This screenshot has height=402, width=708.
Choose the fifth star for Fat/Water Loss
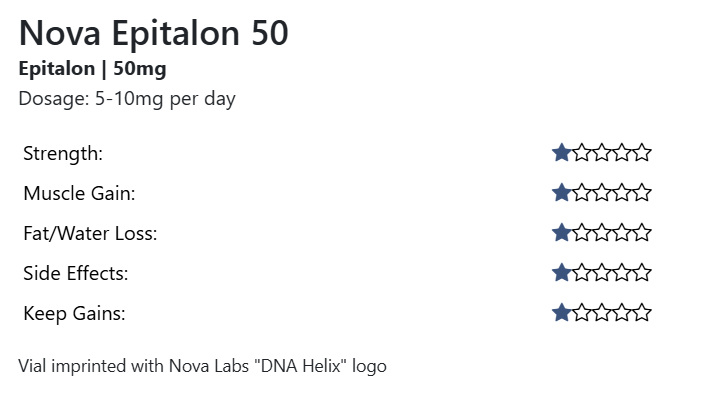(x=642, y=233)
